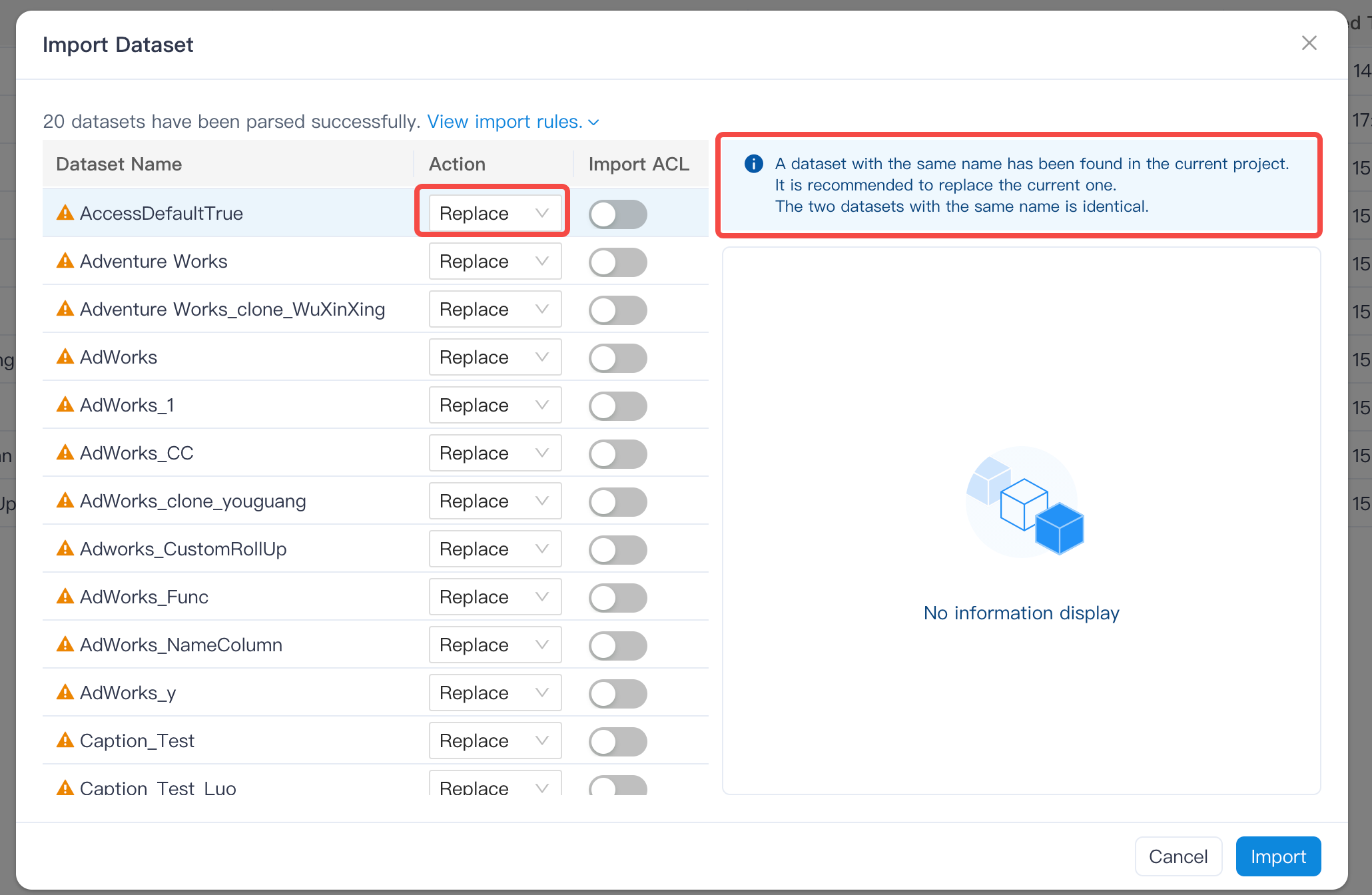The width and height of the screenshot is (1372, 895).
Task: Toggle Import ACL for AccessDefaultTrue
Action: pos(618,214)
